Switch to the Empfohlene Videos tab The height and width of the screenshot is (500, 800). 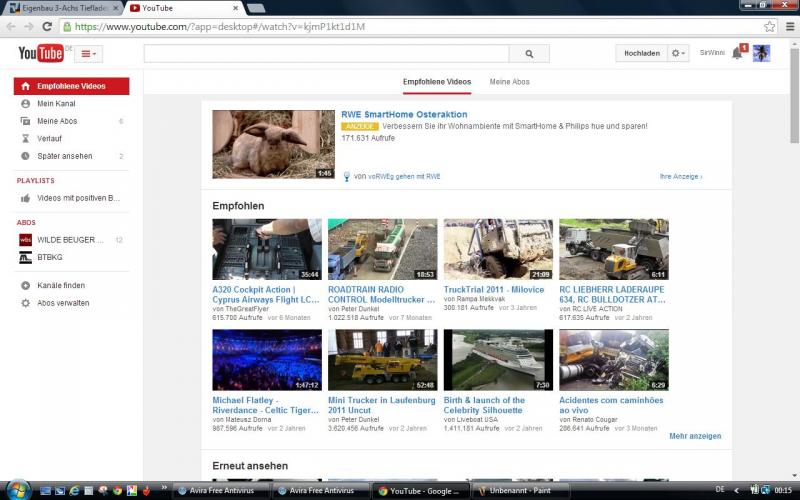click(x=437, y=82)
